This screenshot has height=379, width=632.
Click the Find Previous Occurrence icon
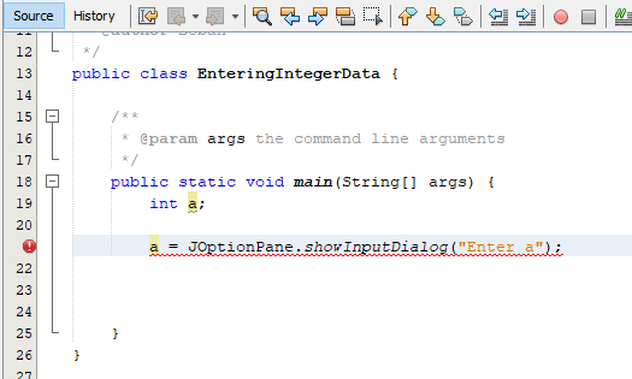[290, 17]
